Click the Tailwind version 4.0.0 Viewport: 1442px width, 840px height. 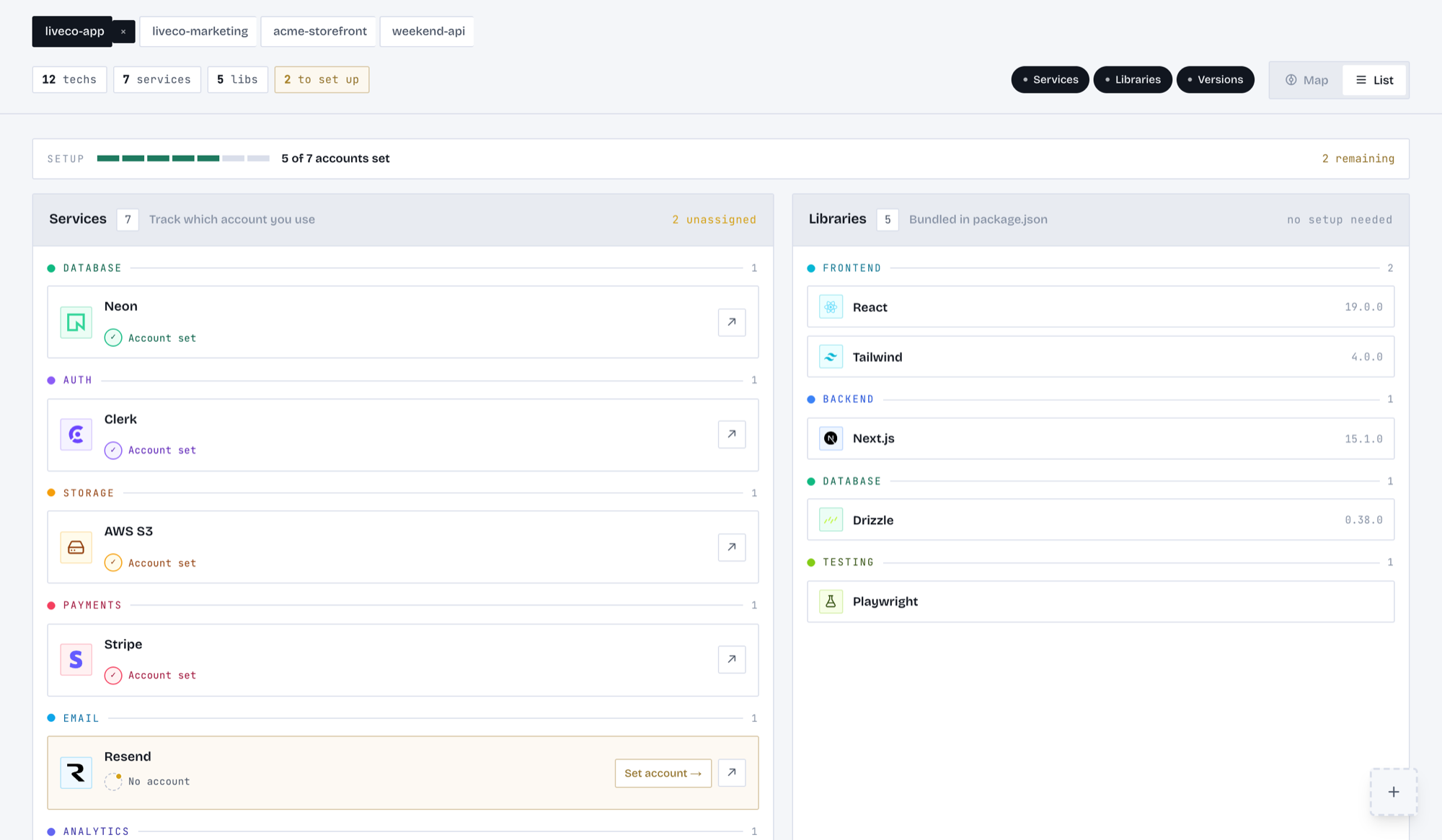[x=1366, y=357]
